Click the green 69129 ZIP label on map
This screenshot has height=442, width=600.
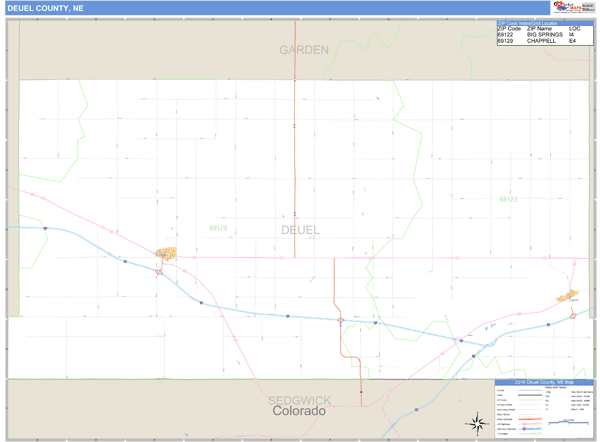tap(219, 228)
